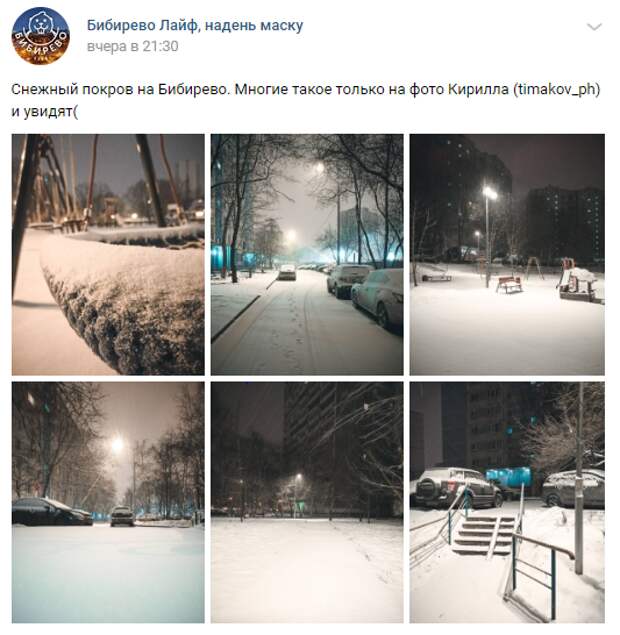620x635 pixels.
Task: Open the dark high-rise and snowy field photo
Action: pyautogui.click(x=307, y=502)
